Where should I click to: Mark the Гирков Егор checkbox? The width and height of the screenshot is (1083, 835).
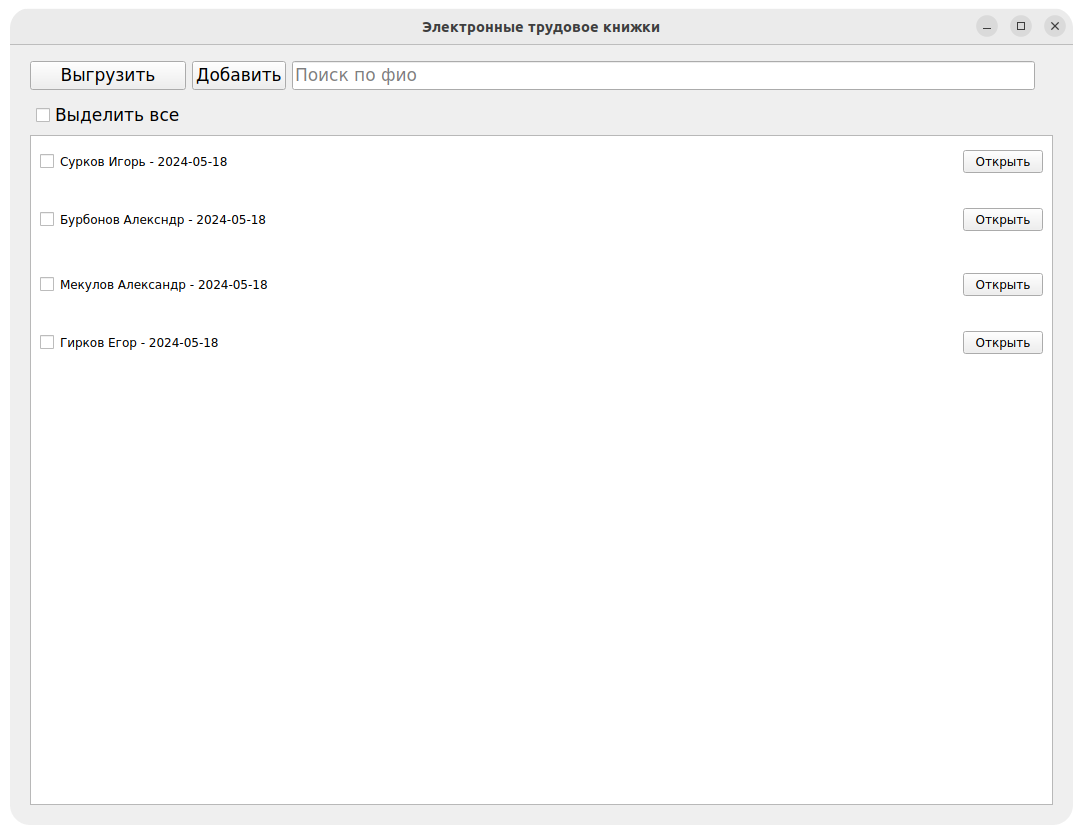[47, 342]
